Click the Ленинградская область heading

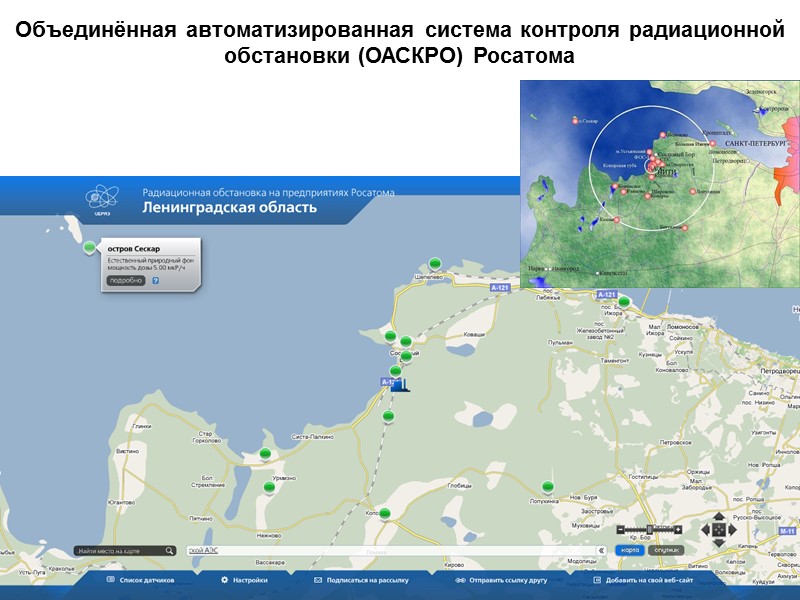[230, 208]
